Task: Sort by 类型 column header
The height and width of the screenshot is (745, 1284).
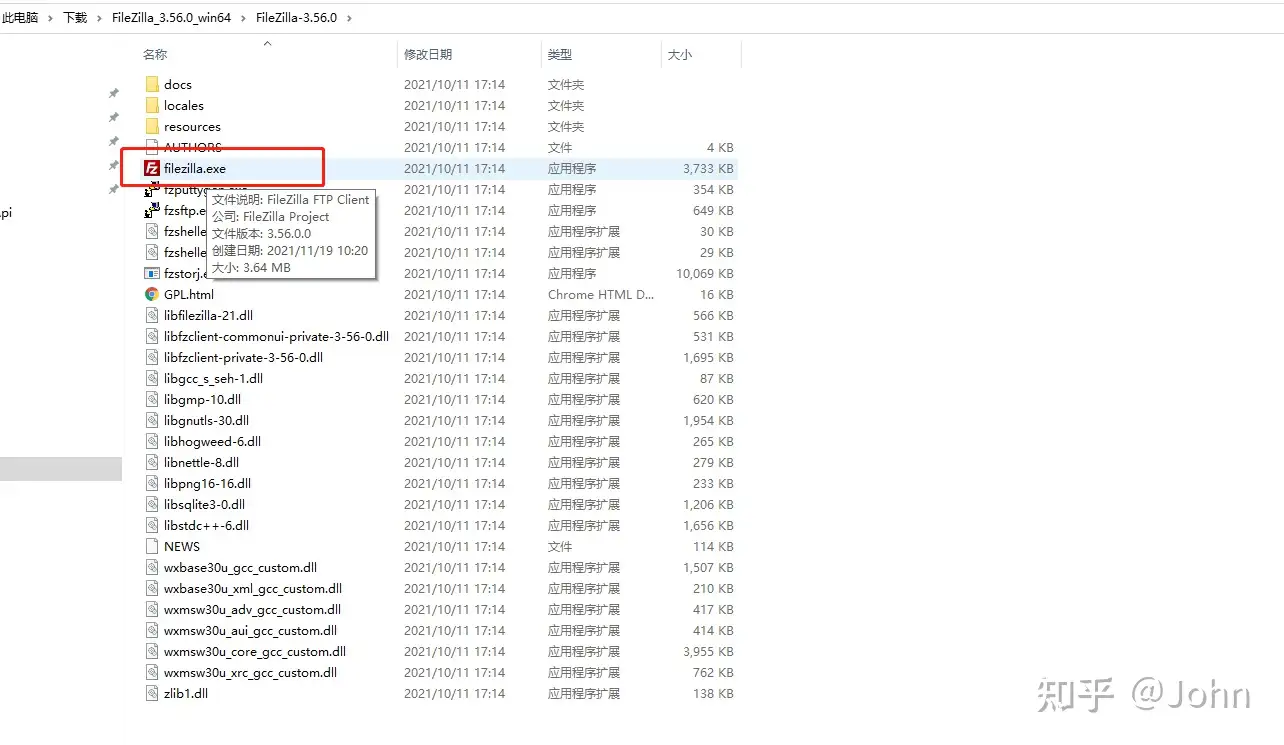Action: coord(560,54)
